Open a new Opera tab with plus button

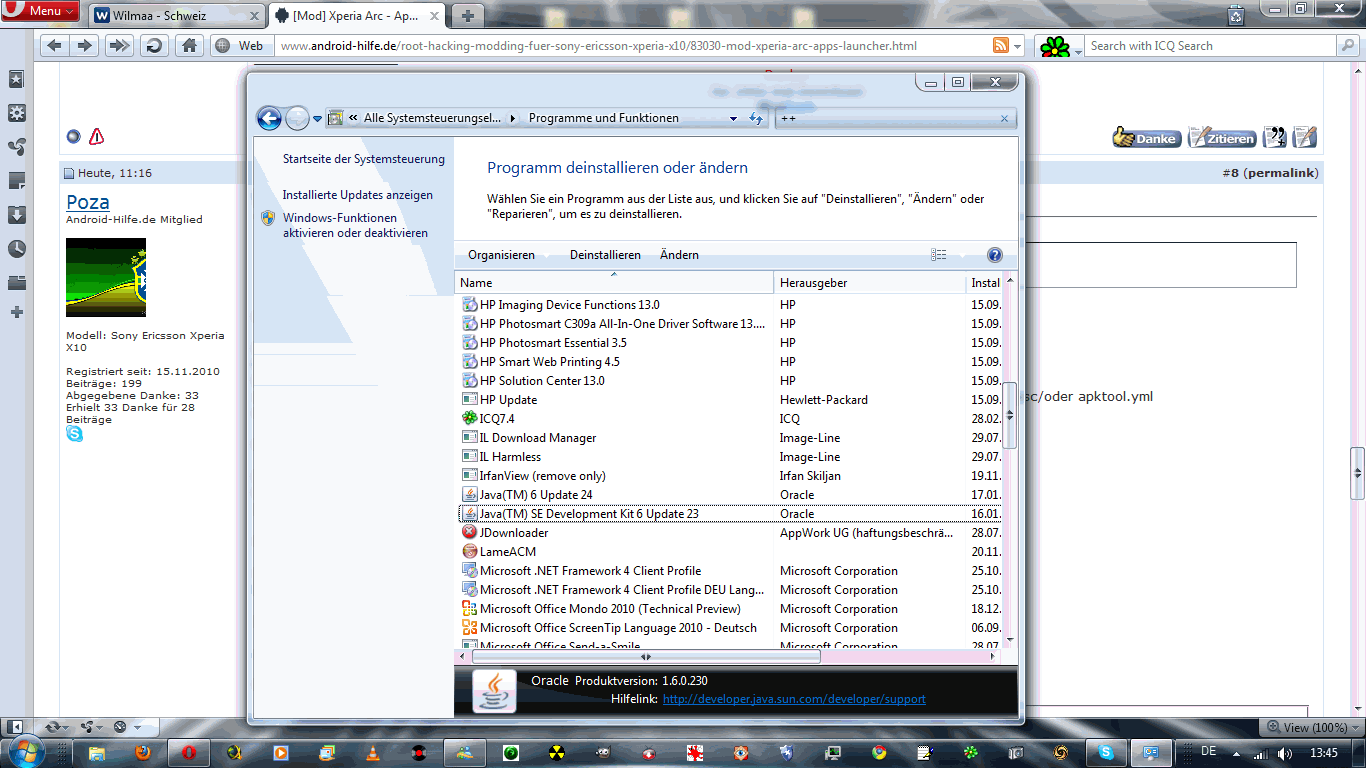467,16
